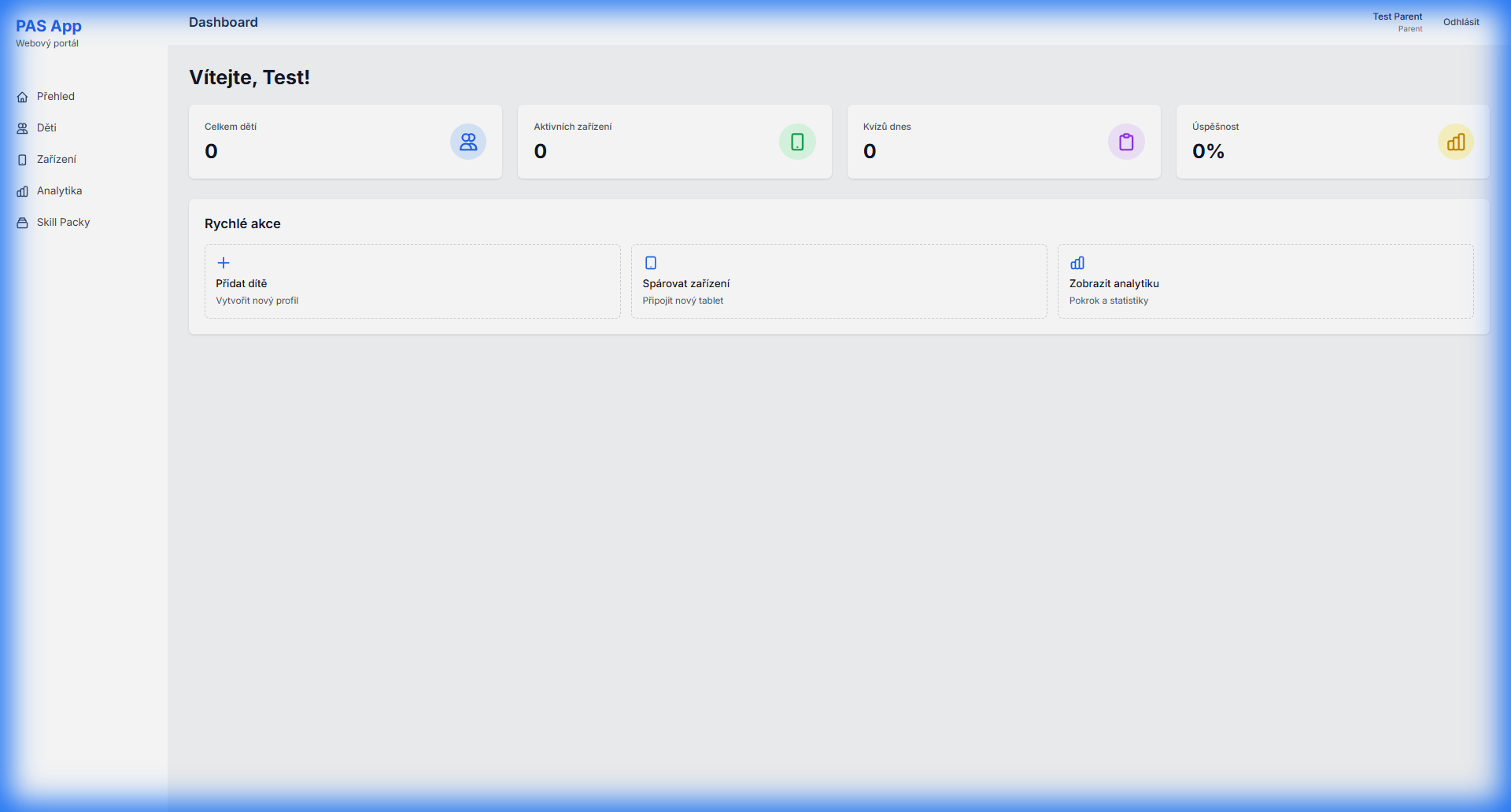Screen dimensions: 1511x812
Task: Open Skill Packy section
Action: [83, 222]
